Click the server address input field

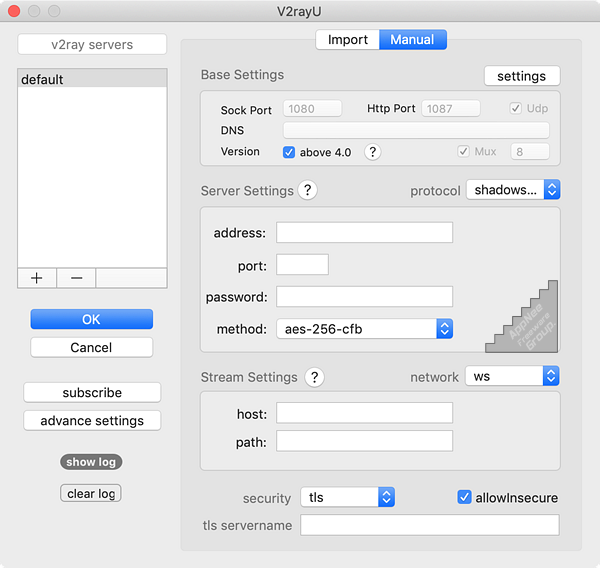365,232
